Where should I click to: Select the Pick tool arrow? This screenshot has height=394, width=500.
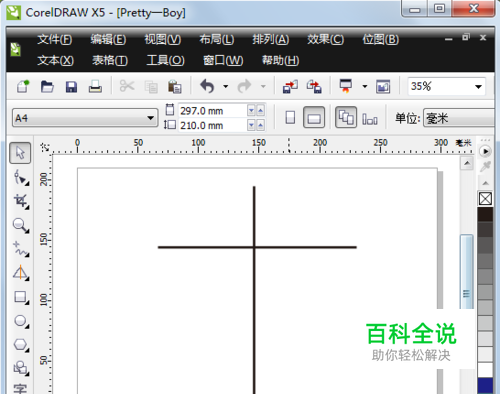pos(20,153)
